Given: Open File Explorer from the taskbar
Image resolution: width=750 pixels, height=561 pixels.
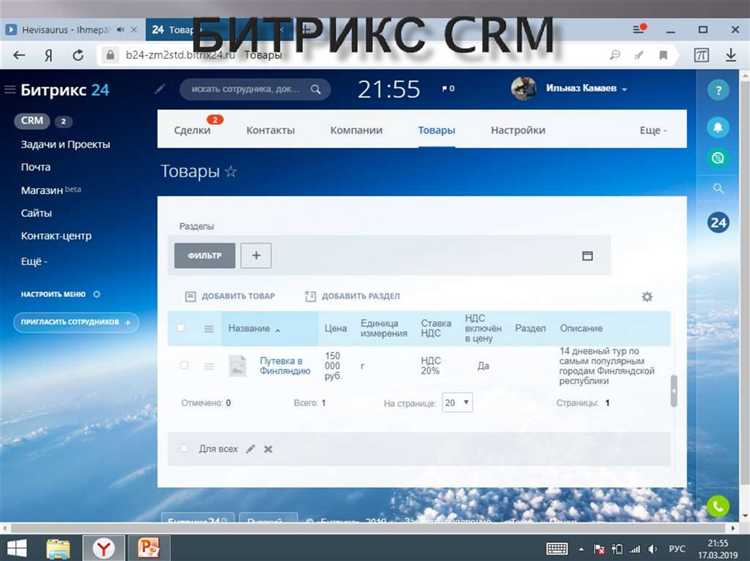Looking at the screenshot, I should point(58,548).
